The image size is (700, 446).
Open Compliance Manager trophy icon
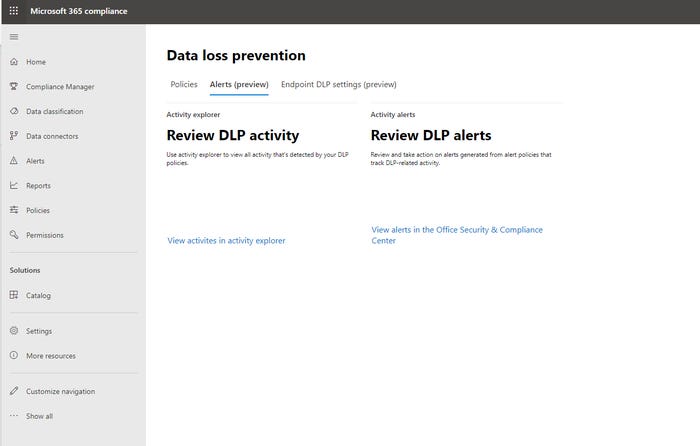click(14, 87)
